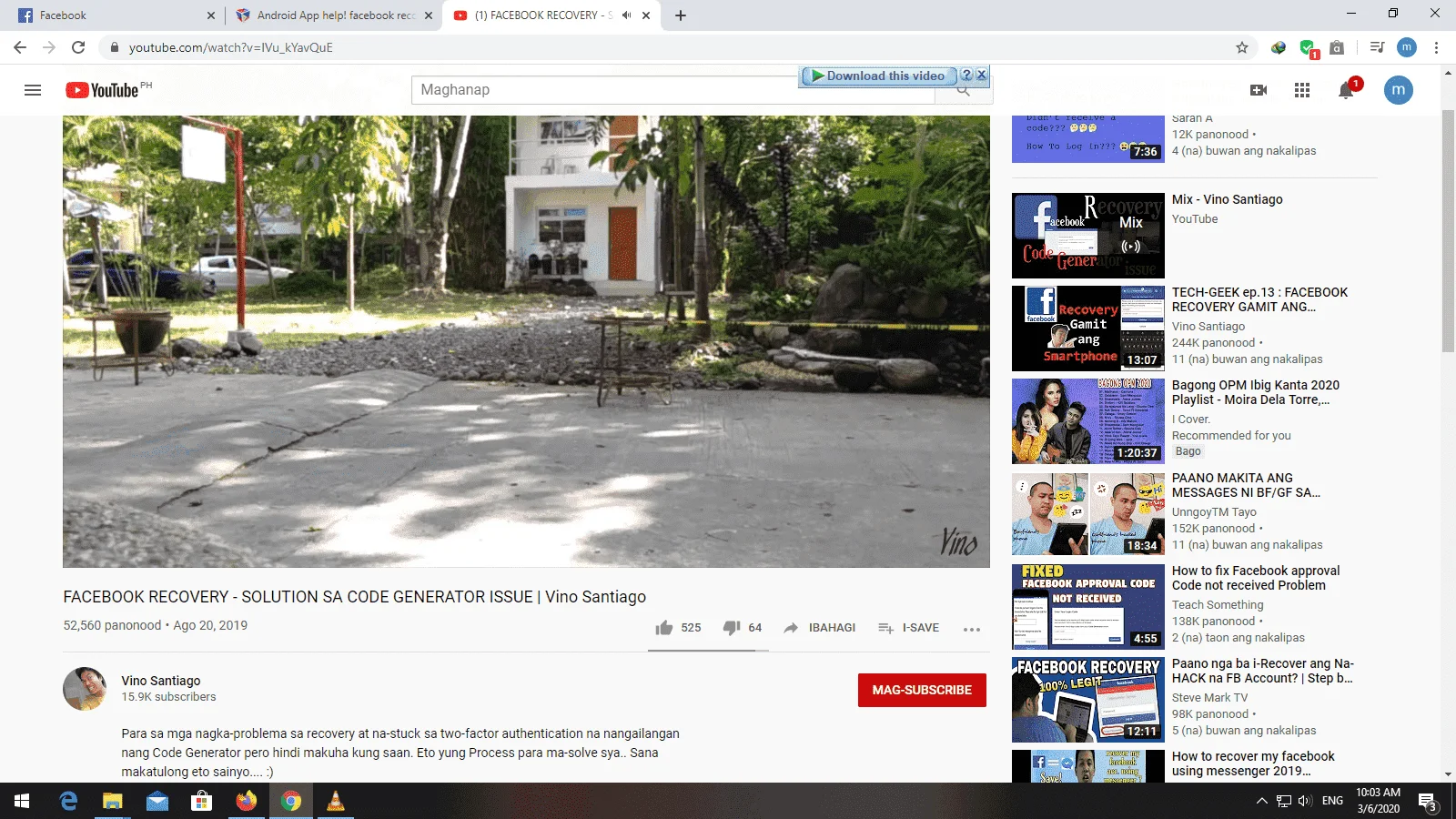The height and width of the screenshot is (819, 1456).
Task: Open the YouTube account avatar menu
Action: pos(1399,90)
